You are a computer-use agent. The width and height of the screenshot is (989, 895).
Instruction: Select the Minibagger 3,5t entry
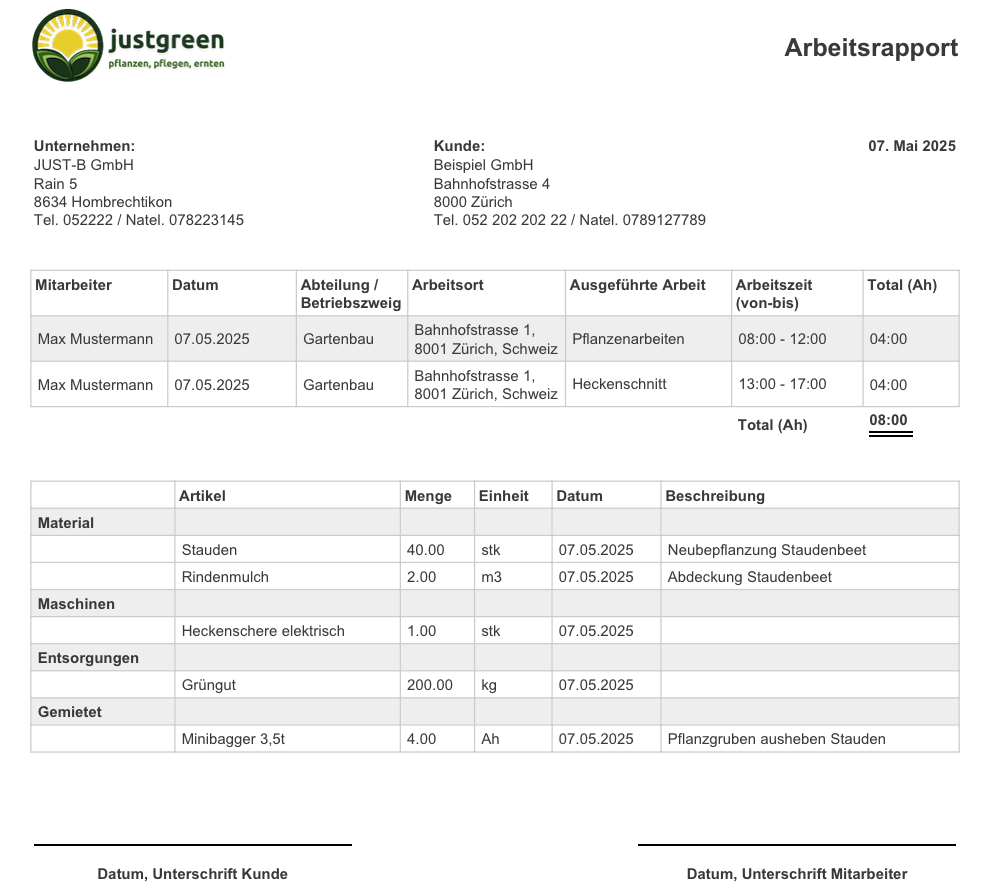227,739
